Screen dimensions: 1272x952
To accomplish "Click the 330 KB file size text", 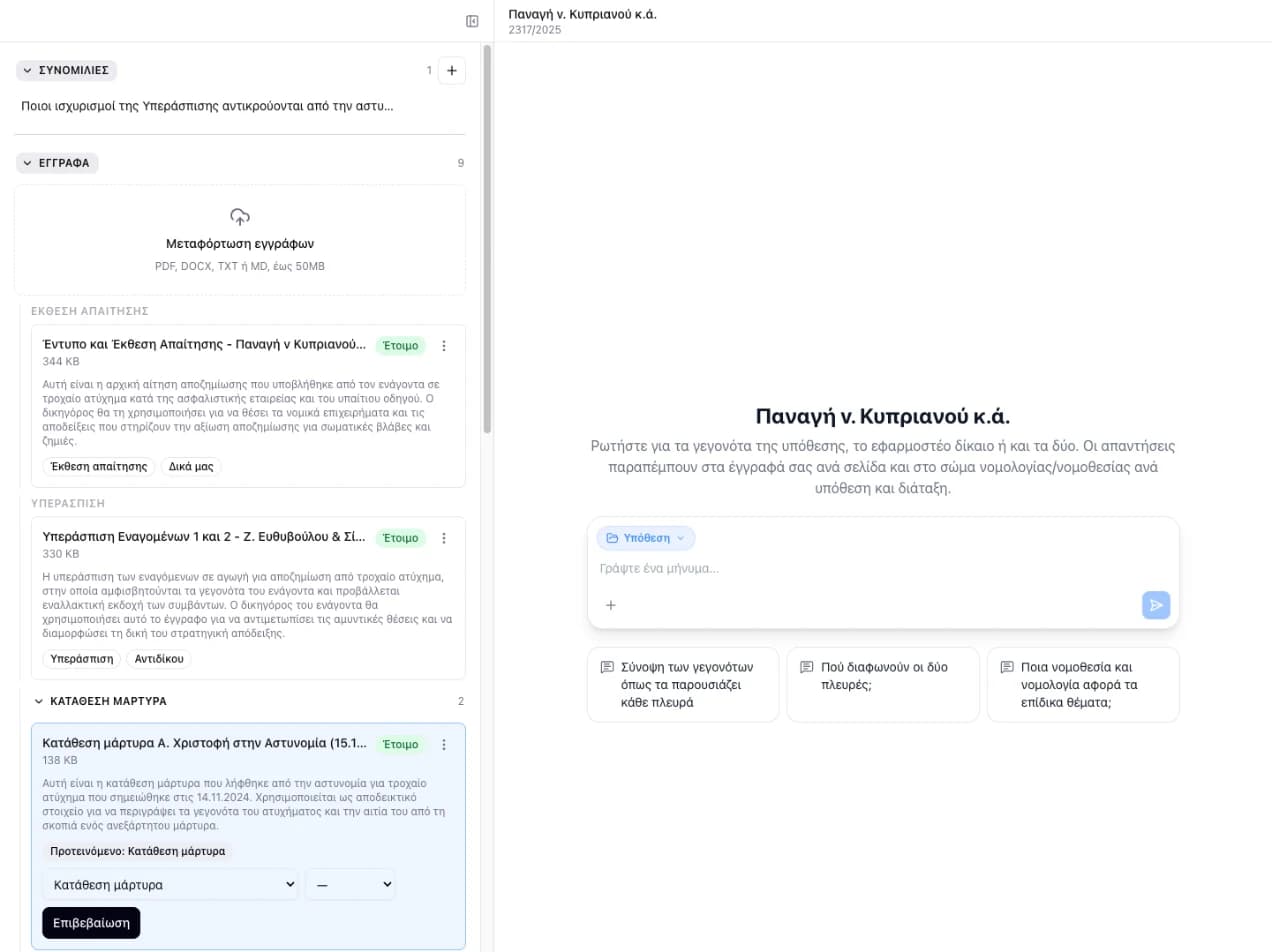I will pos(61,554).
